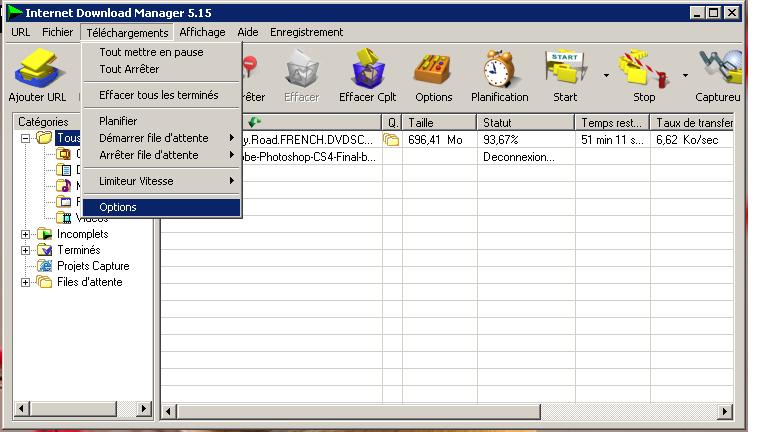Close the Téléchargements menu via its title
The width and height of the screenshot is (757, 432).
[x=127, y=32]
